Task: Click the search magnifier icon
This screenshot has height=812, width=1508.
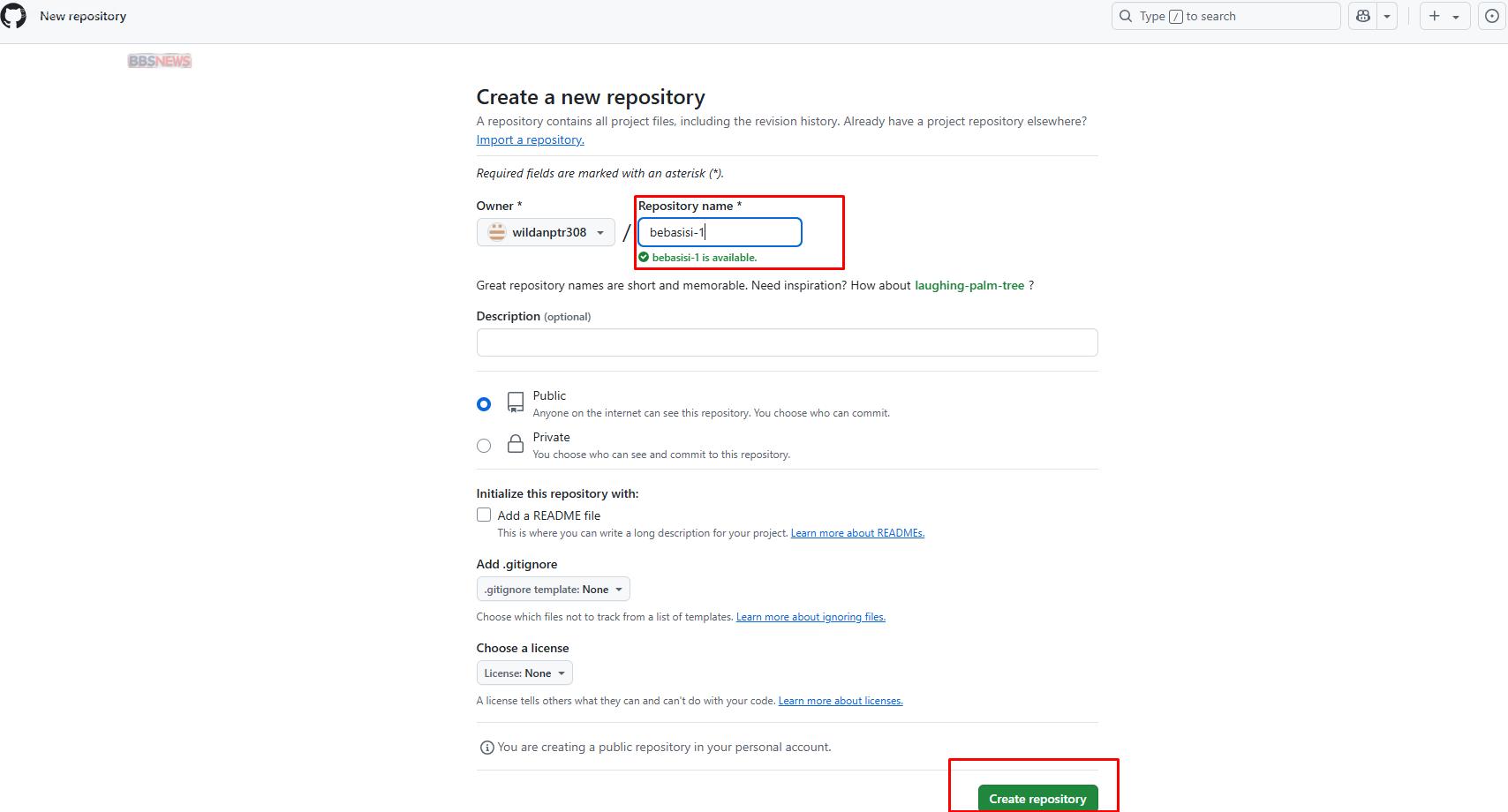Action: [1126, 16]
